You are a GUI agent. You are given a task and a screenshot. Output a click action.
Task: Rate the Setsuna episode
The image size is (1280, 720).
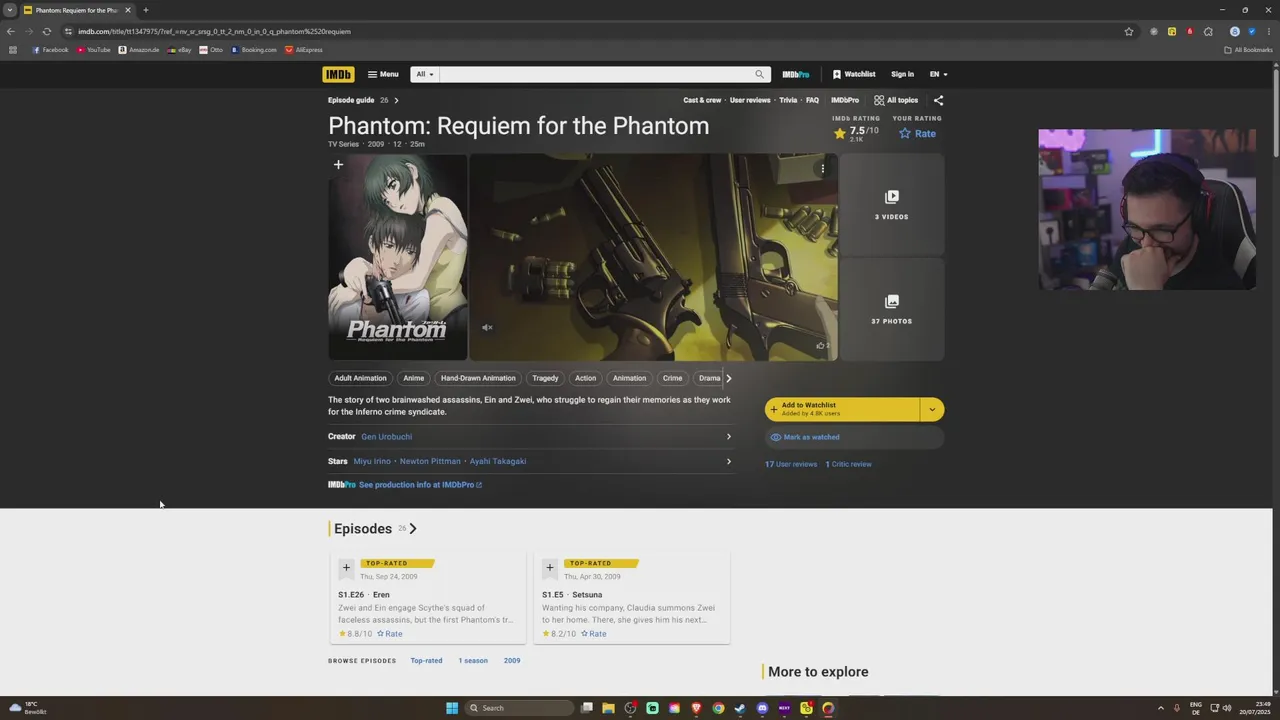[593, 634]
